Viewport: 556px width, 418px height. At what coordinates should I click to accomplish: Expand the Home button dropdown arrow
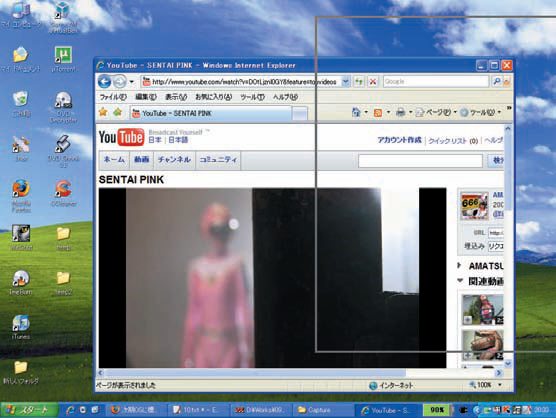pyautogui.click(x=366, y=113)
